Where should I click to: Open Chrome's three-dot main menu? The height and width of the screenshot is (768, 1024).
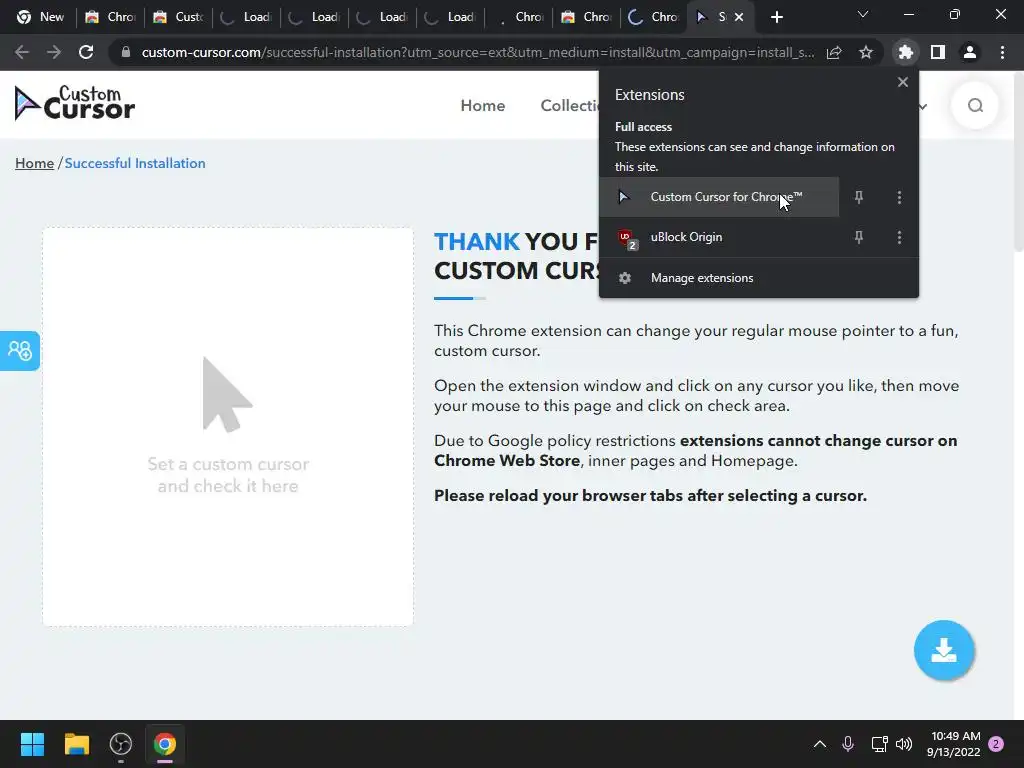(1002, 52)
